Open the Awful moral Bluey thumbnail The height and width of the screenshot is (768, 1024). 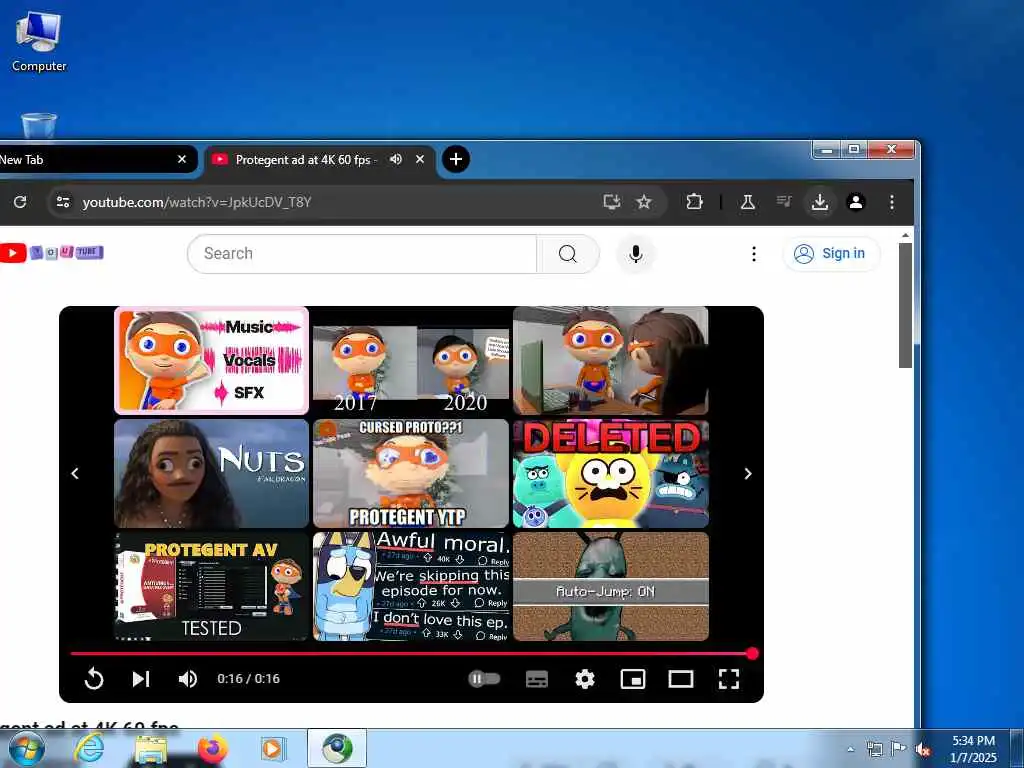(411, 586)
